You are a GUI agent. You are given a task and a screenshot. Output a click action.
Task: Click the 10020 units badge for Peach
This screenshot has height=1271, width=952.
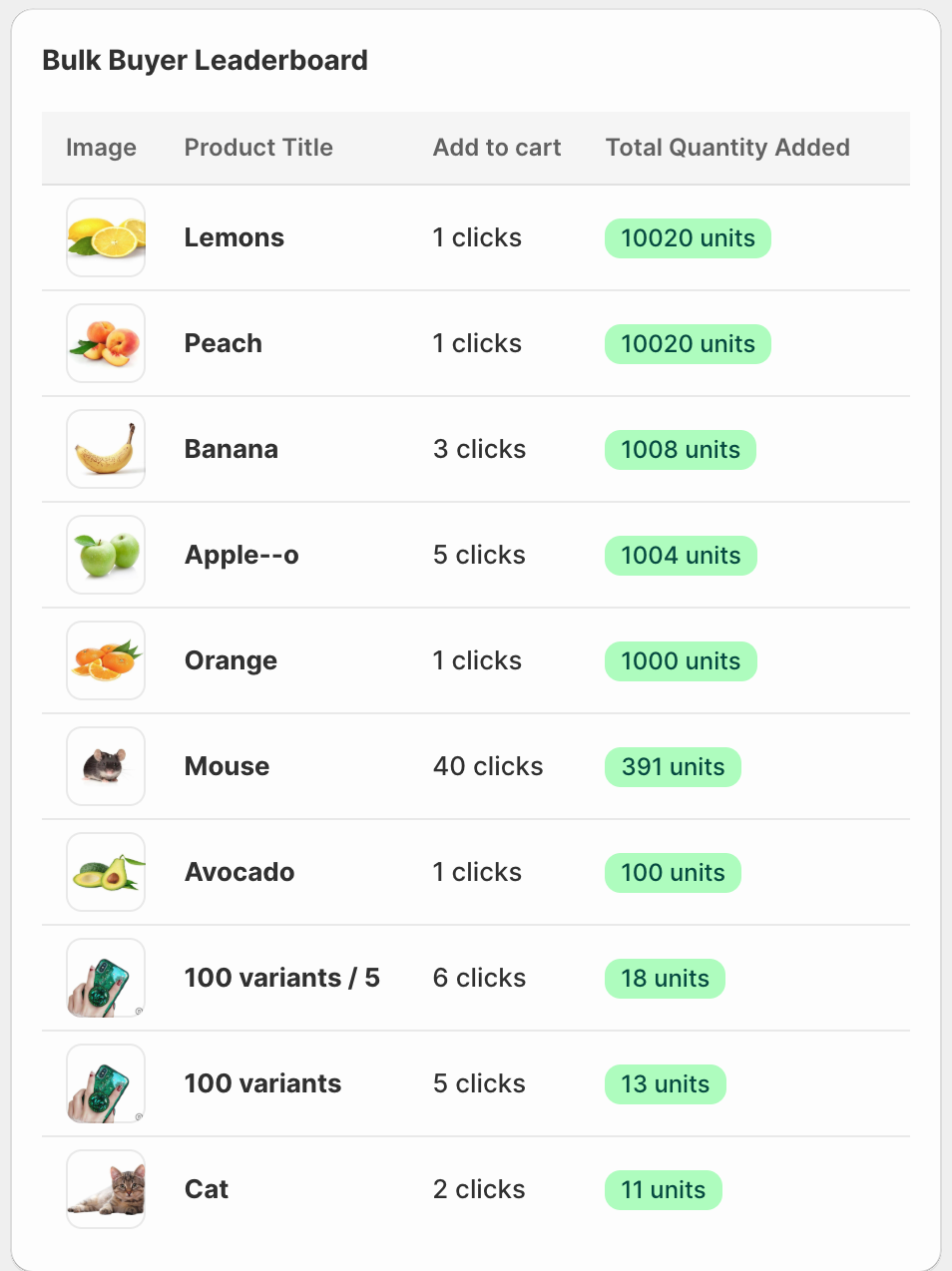pos(688,344)
